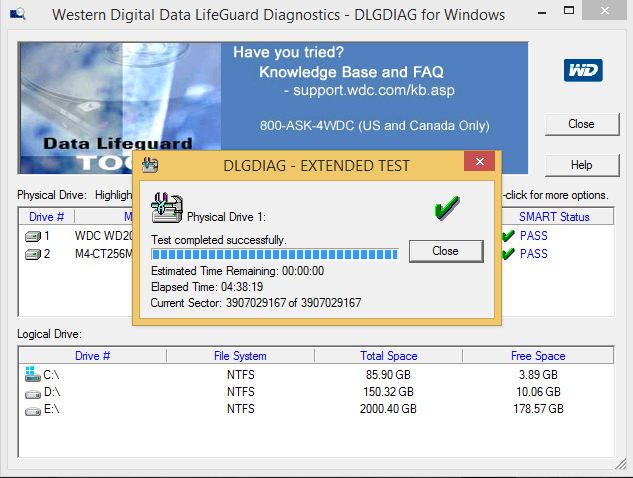Click the green test-passed checkmark in dialog
This screenshot has width=633, height=478.
[x=446, y=208]
